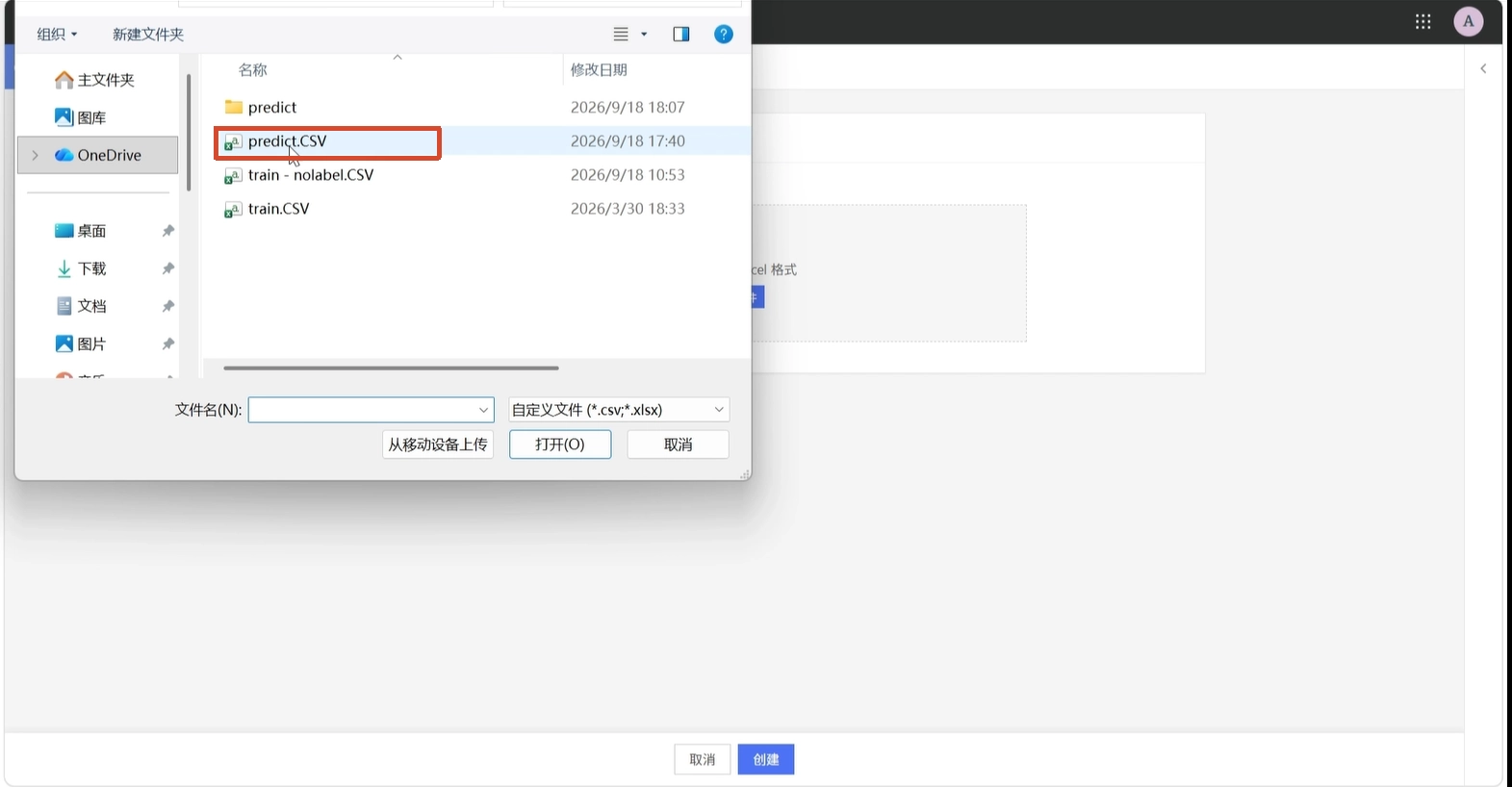Expand the file name dropdown arrow
Image resolution: width=1512 pixels, height=787 pixels.
coord(484,410)
